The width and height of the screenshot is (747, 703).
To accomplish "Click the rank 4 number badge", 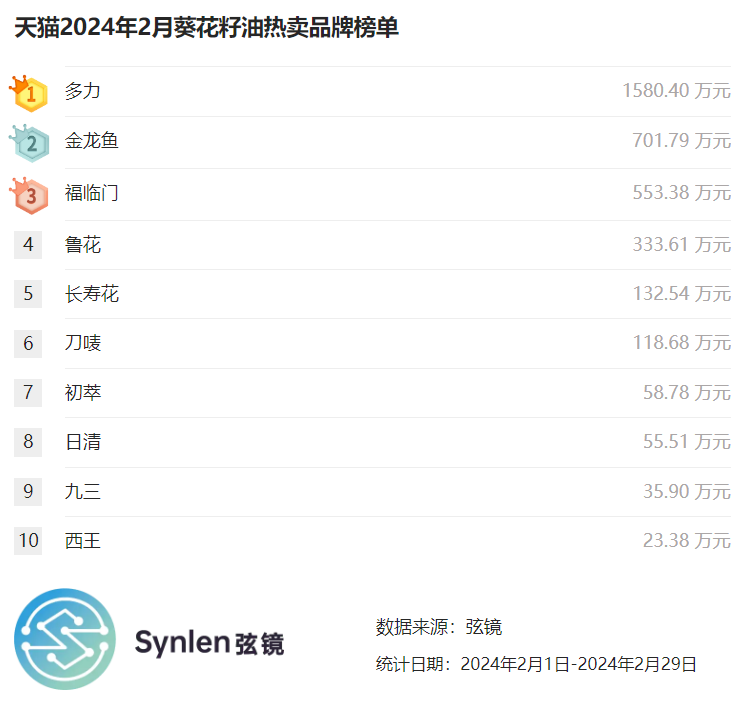I will tap(28, 245).
